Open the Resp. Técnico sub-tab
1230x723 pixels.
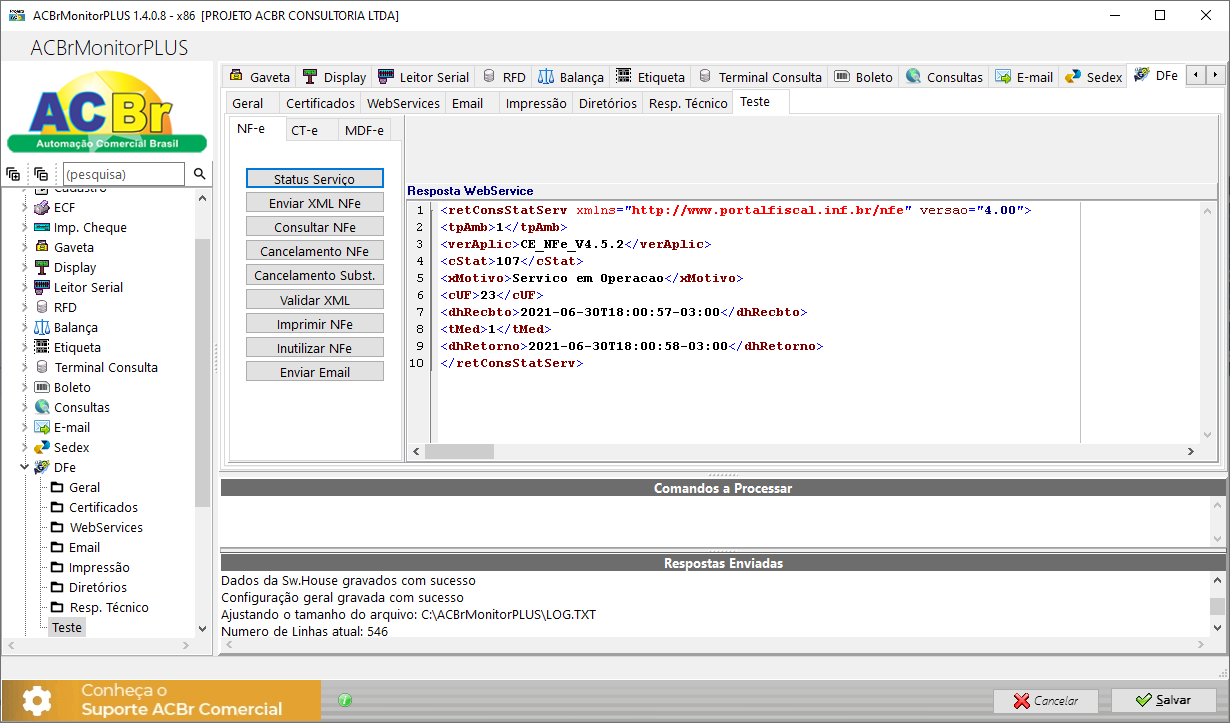click(x=688, y=103)
